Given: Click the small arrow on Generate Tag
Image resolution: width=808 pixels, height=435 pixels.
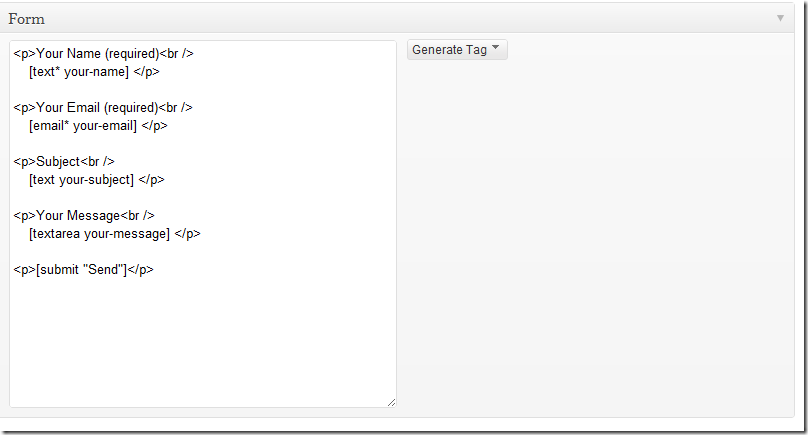Looking at the screenshot, I should [x=496, y=47].
